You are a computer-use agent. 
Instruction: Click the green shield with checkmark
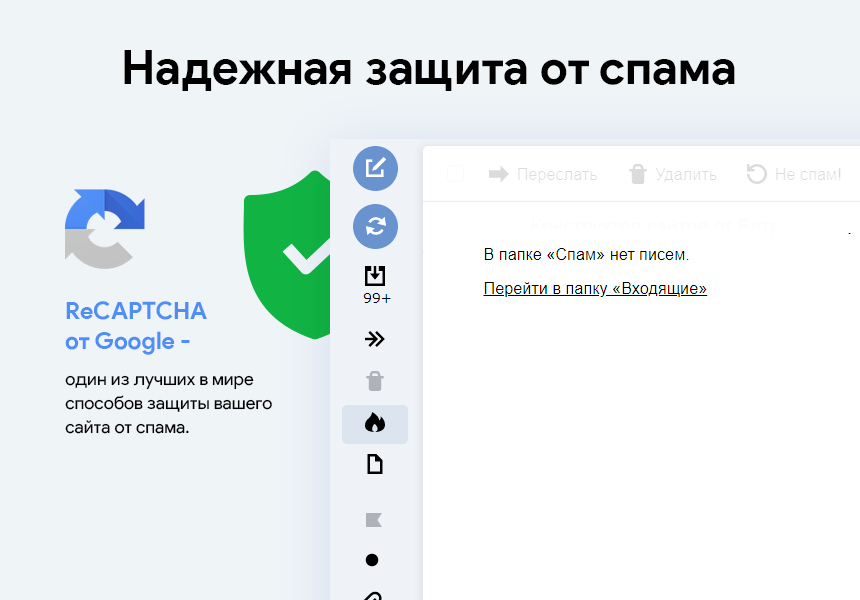coord(290,255)
